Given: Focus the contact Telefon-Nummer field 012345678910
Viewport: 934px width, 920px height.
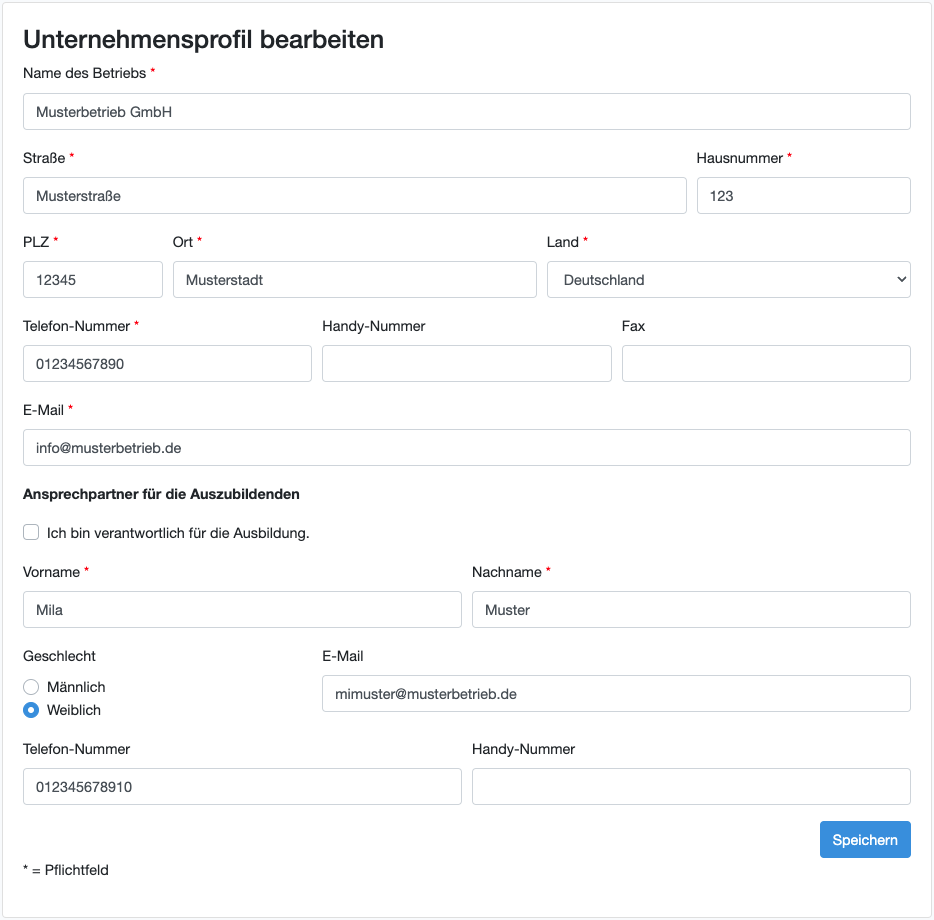Looking at the screenshot, I should (x=242, y=787).
